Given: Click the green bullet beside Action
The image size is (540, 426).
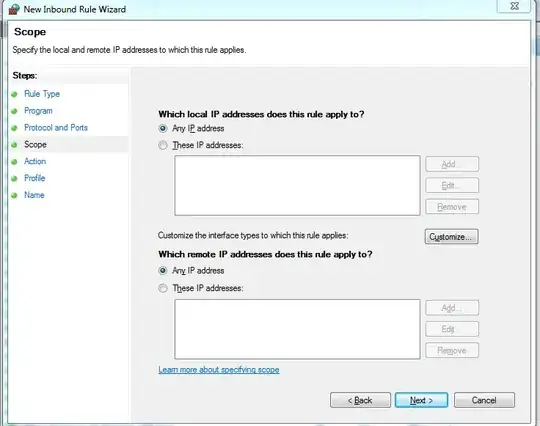Looking at the screenshot, I should tap(14, 162).
